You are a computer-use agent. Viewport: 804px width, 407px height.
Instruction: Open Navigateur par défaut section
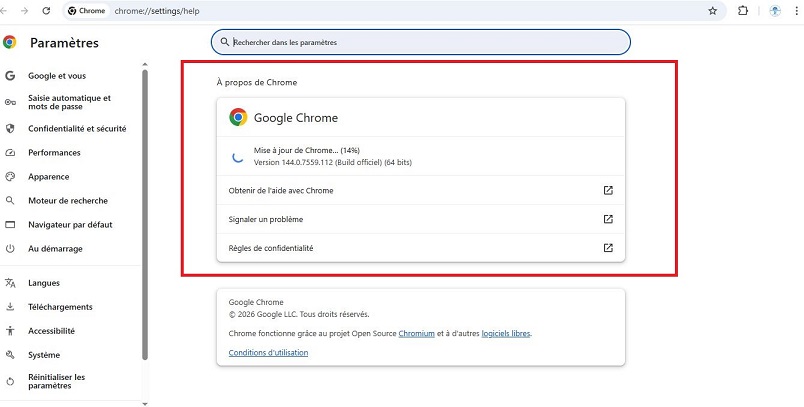(70, 225)
